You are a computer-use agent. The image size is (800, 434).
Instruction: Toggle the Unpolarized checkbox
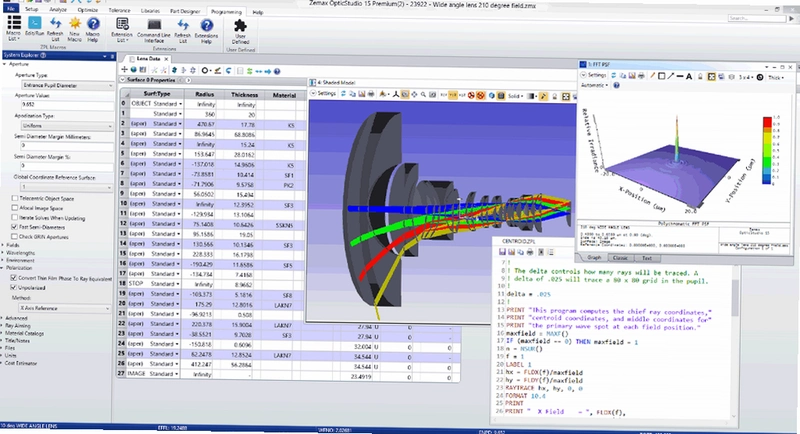14,288
